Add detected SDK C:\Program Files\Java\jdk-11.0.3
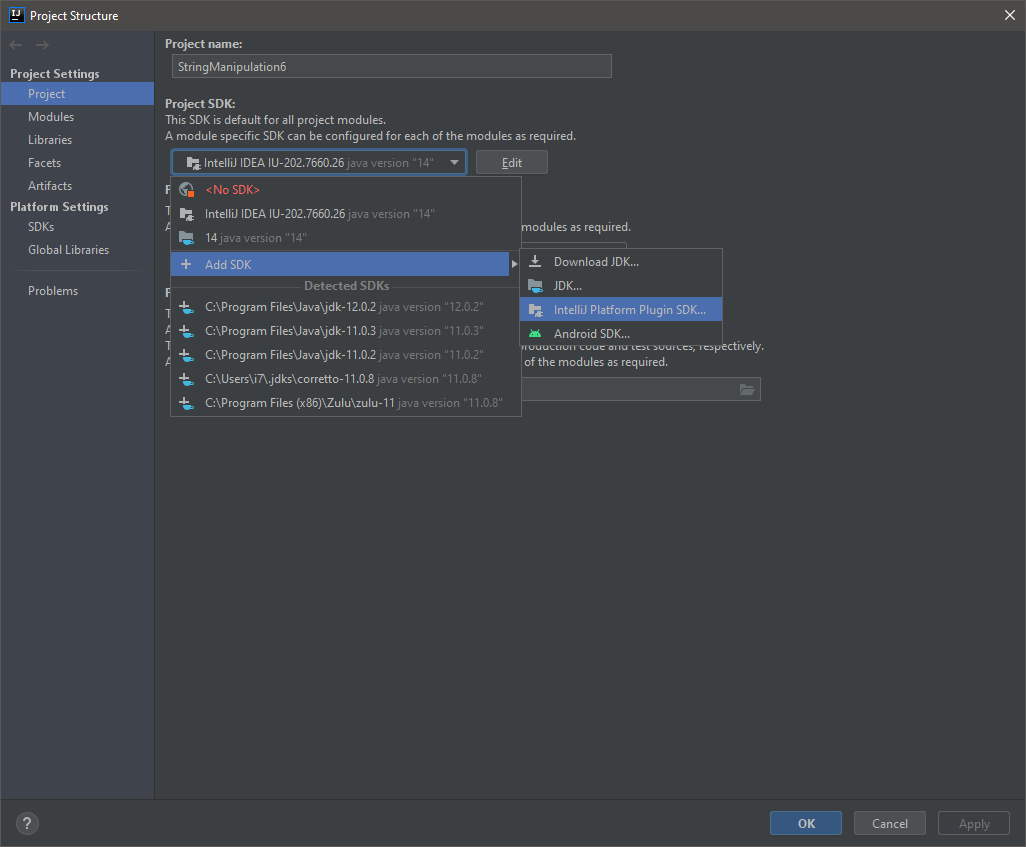1026x847 pixels. tap(345, 331)
